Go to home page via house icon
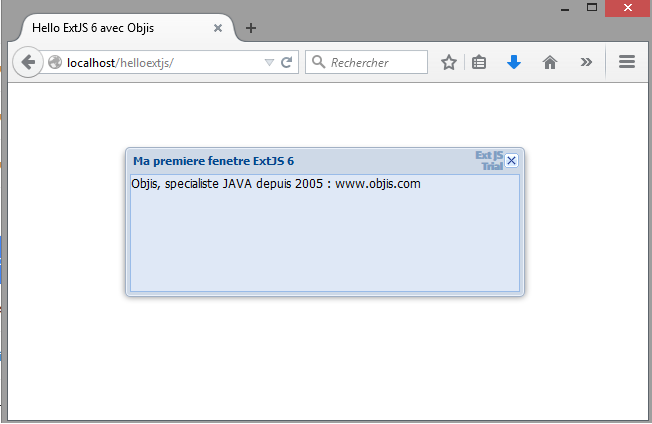The image size is (652, 424). click(550, 62)
